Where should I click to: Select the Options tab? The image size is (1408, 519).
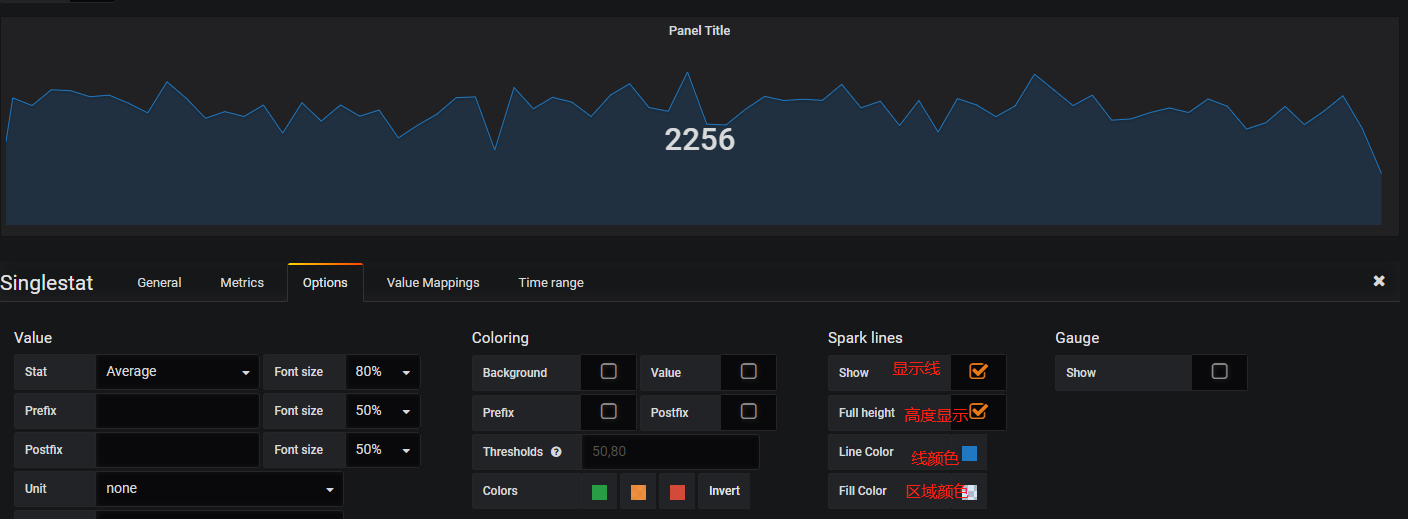point(325,283)
